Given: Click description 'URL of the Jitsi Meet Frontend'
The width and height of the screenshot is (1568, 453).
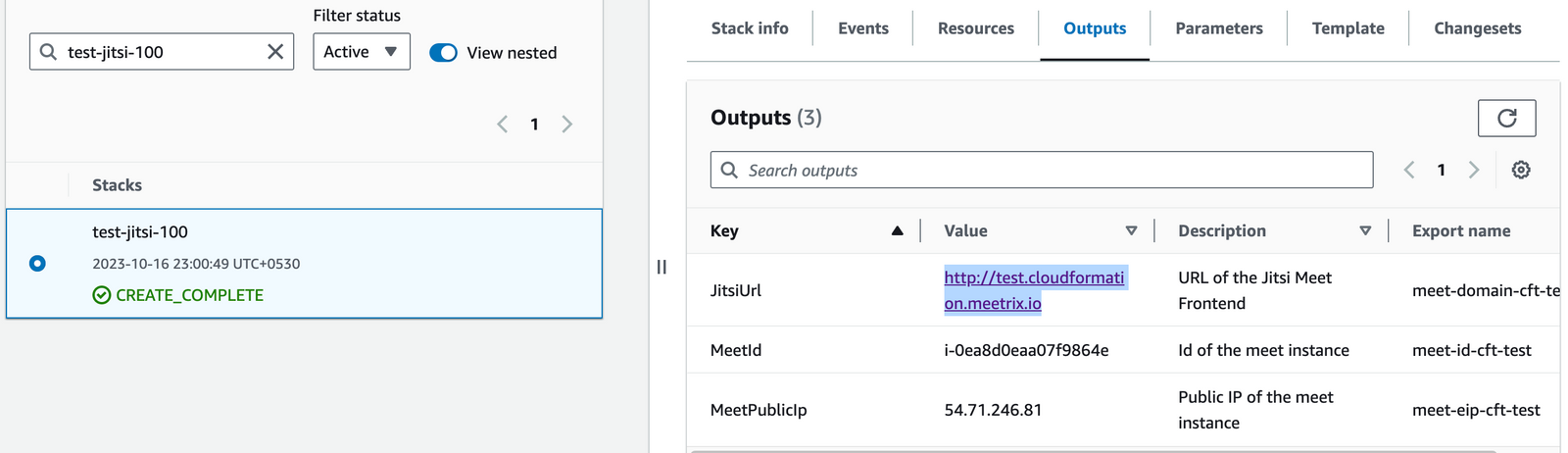Looking at the screenshot, I should pos(1254,290).
